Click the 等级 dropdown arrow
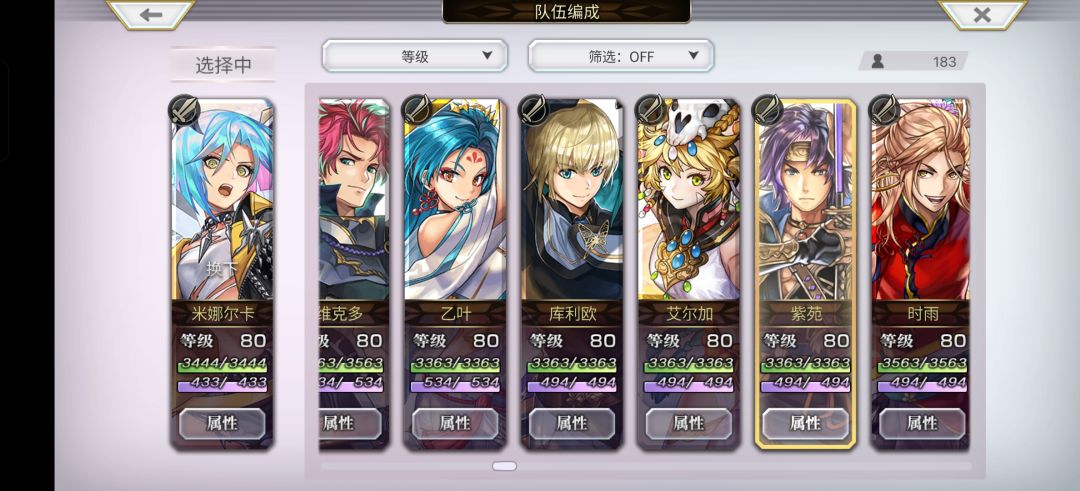1080x491 pixels. click(x=487, y=55)
